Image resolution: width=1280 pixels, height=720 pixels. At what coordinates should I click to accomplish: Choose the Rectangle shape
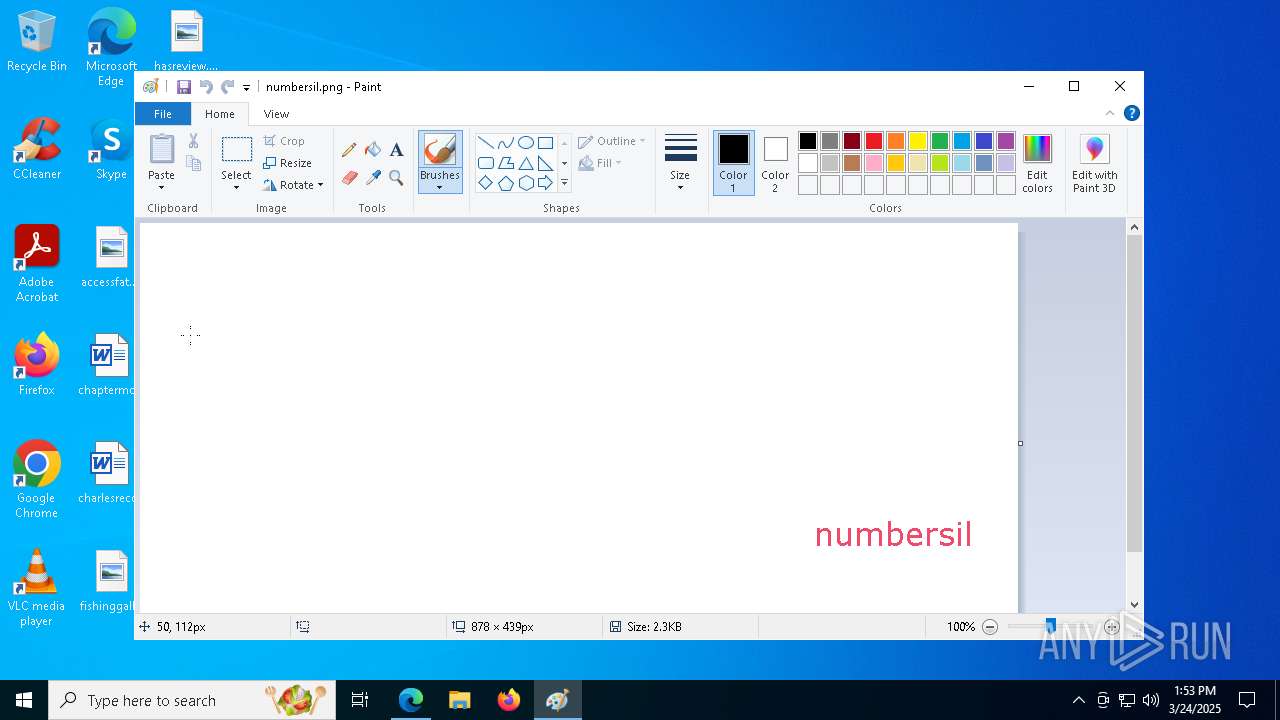tap(545, 142)
